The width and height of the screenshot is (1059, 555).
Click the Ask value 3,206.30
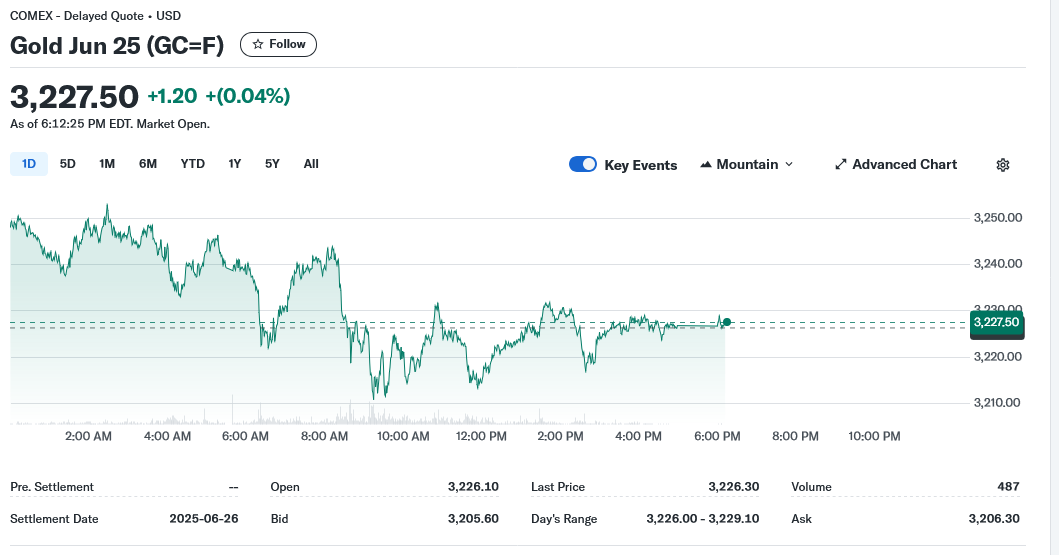(x=994, y=519)
